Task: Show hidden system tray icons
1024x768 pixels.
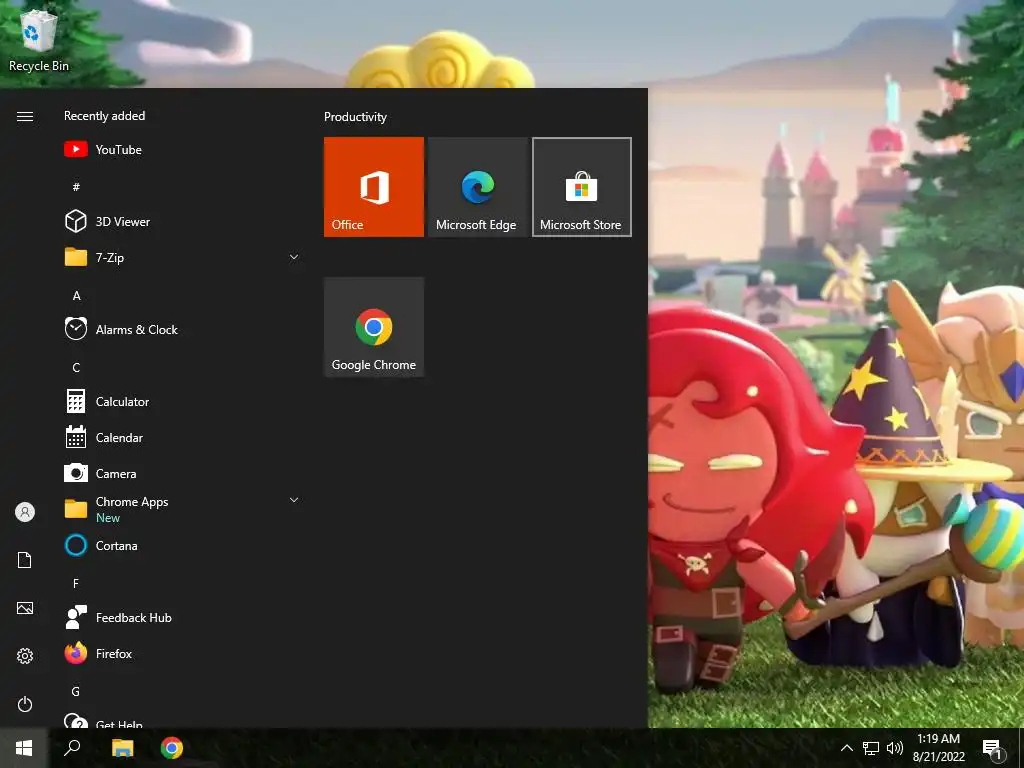Action: (x=846, y=748)
